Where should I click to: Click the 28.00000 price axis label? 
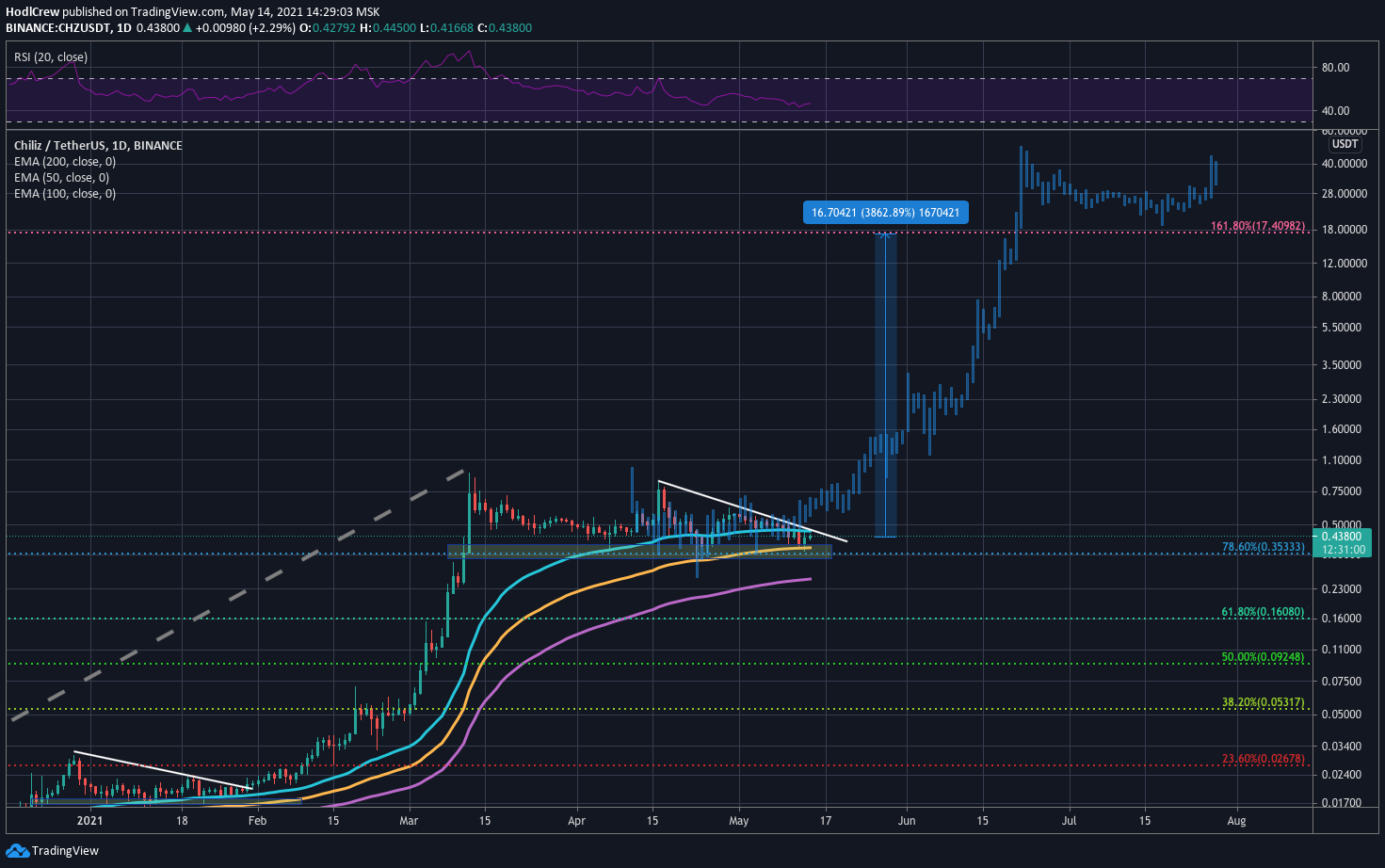coord(1345,194)
